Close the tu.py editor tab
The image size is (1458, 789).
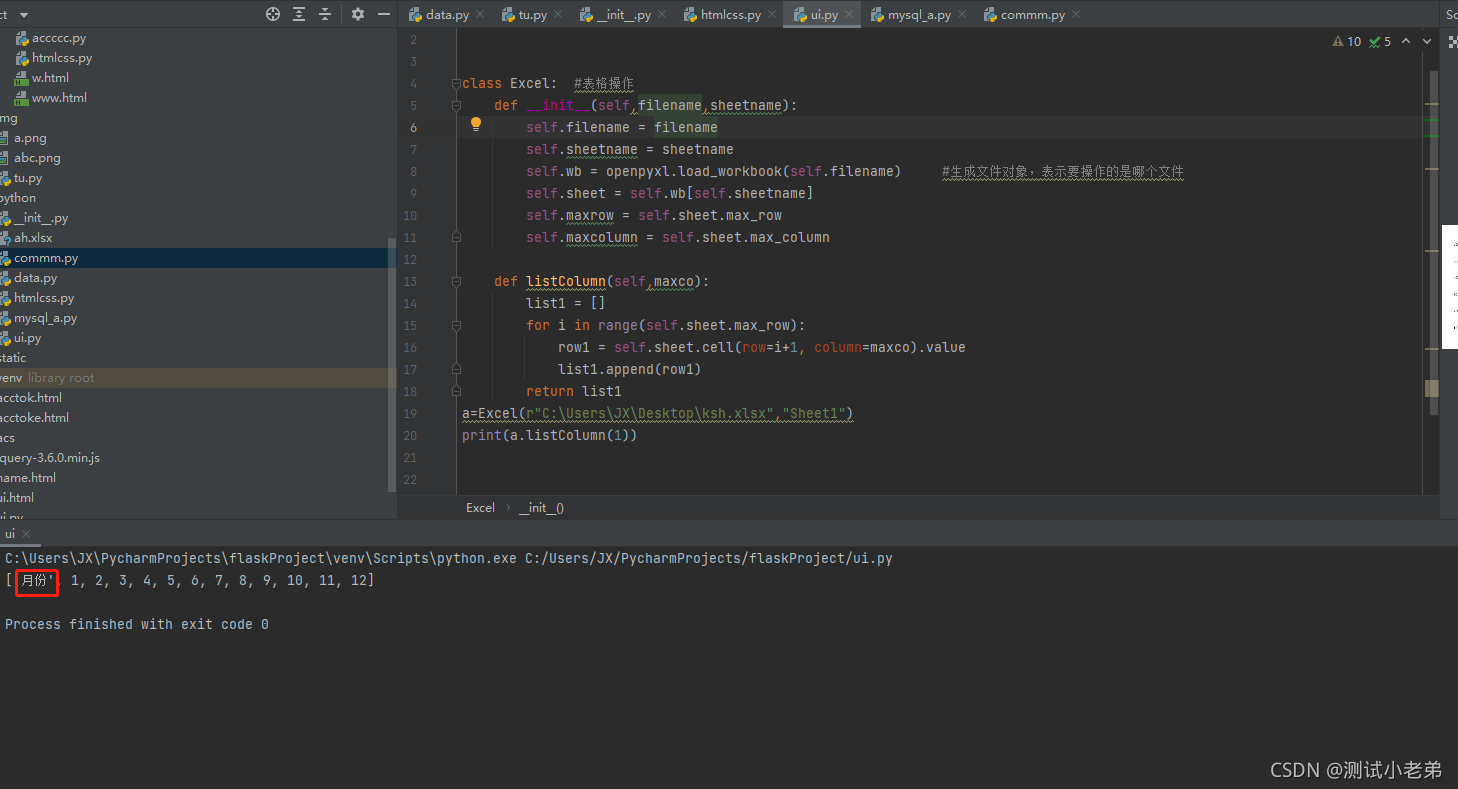tap(557, 15)
